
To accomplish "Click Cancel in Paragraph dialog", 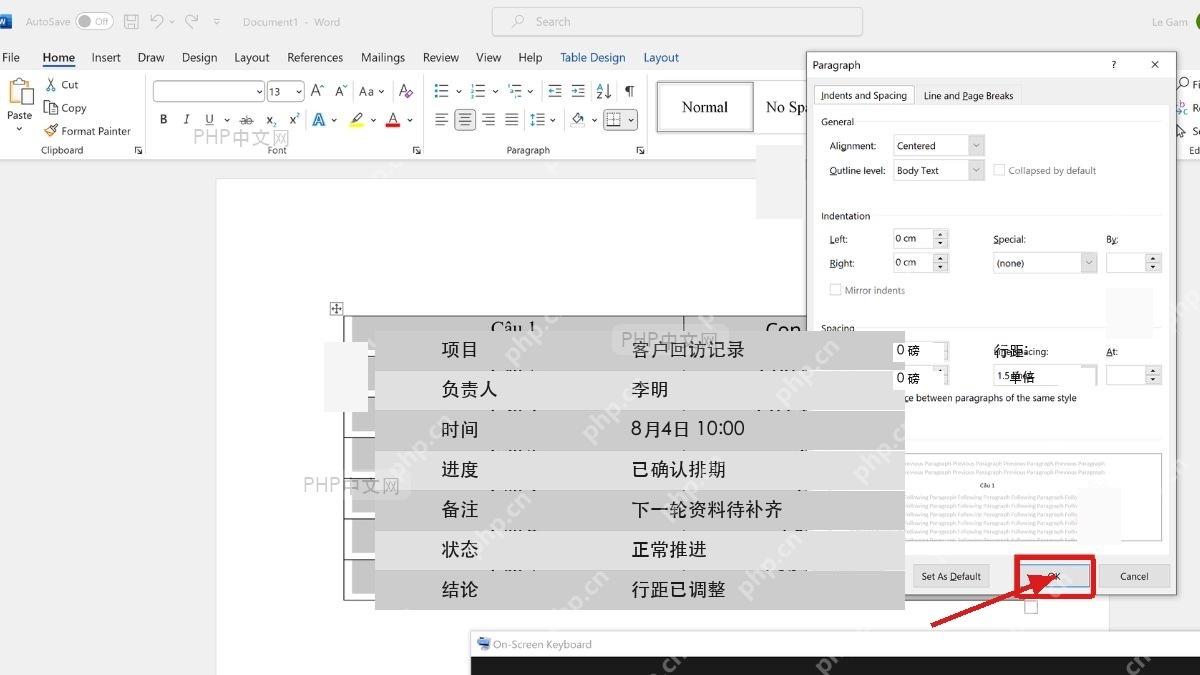I will click(x=1134, y=576).
